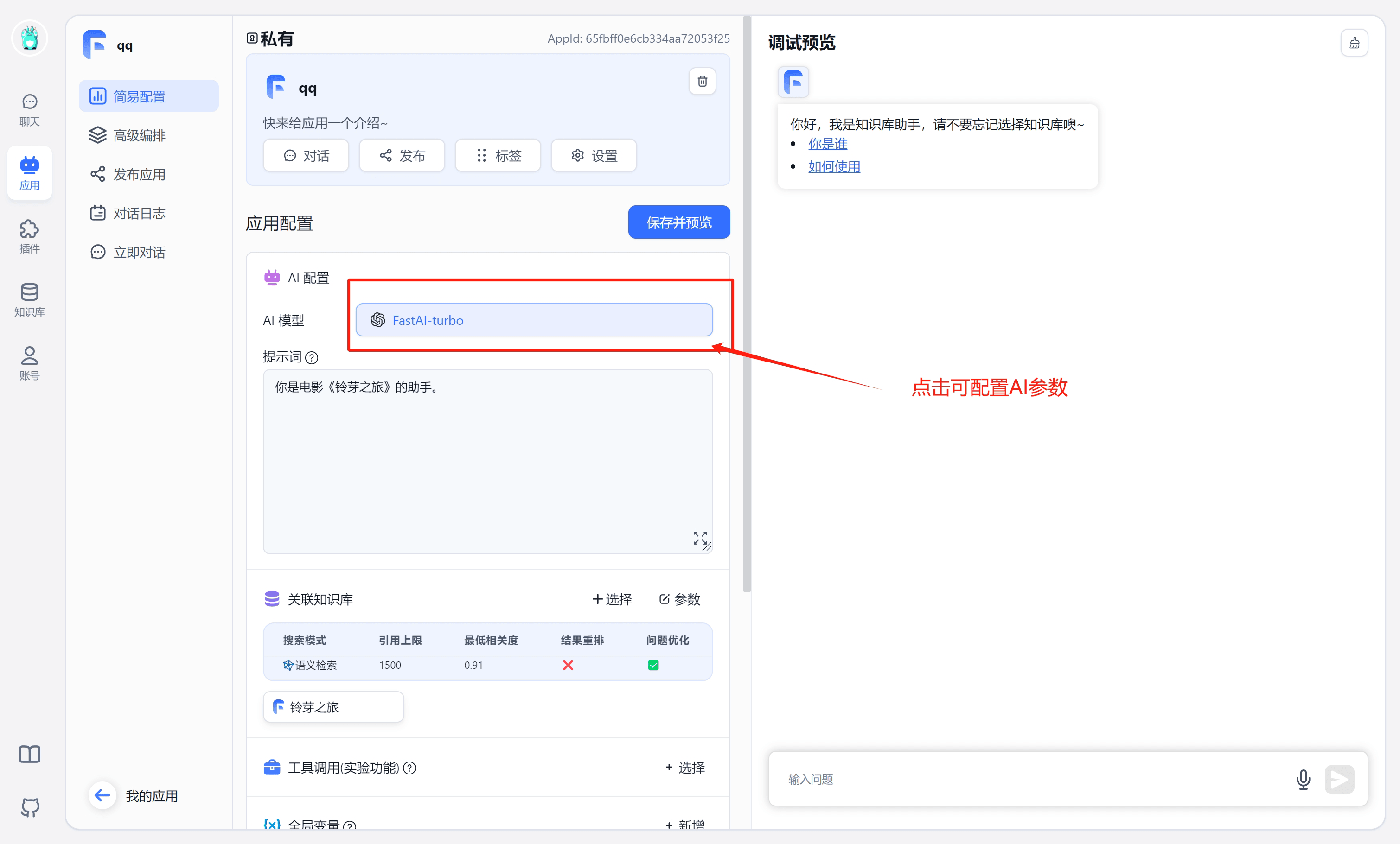
Task: Enable 结果重排 result re-ranking
Action: click(x=568, y=665)
